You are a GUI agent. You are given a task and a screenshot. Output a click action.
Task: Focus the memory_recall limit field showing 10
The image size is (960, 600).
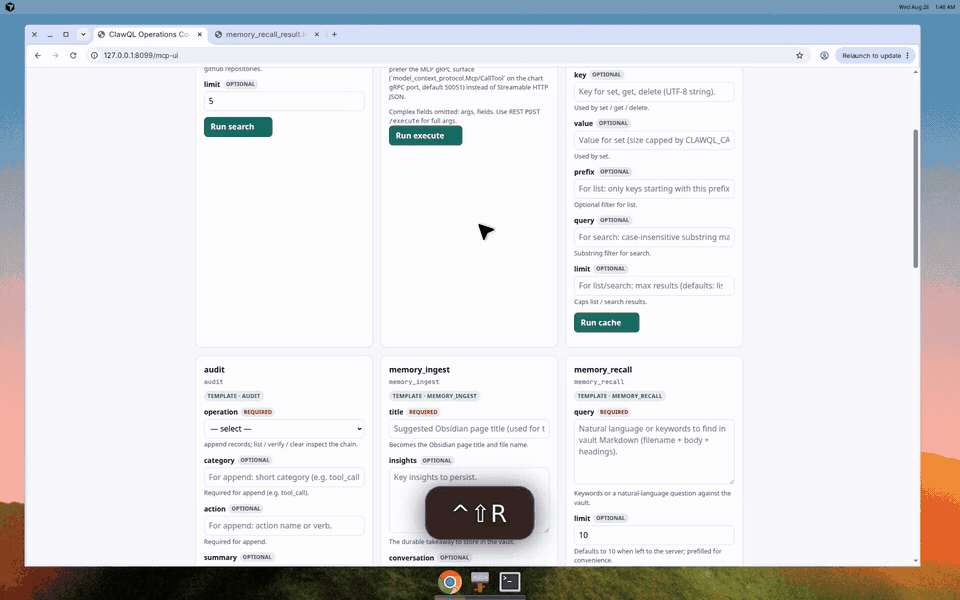tap(654, 534)
